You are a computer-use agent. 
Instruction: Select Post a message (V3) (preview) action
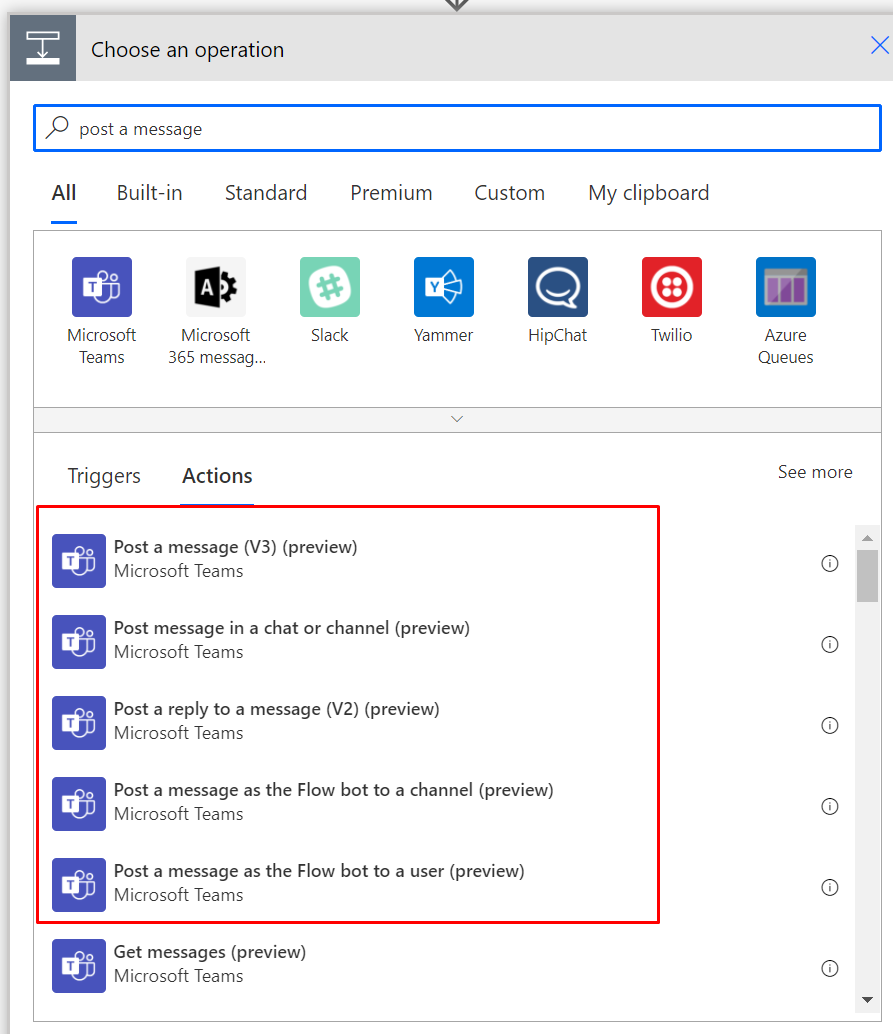(x=235, y=547)
